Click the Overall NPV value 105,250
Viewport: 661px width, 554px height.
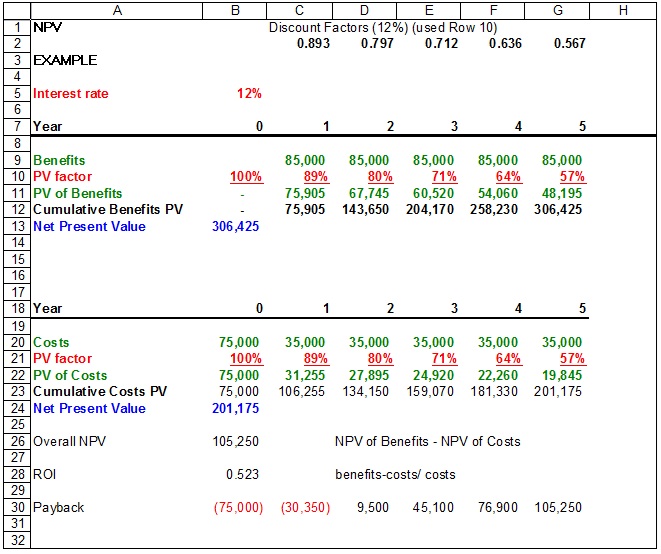click(237, 441)
